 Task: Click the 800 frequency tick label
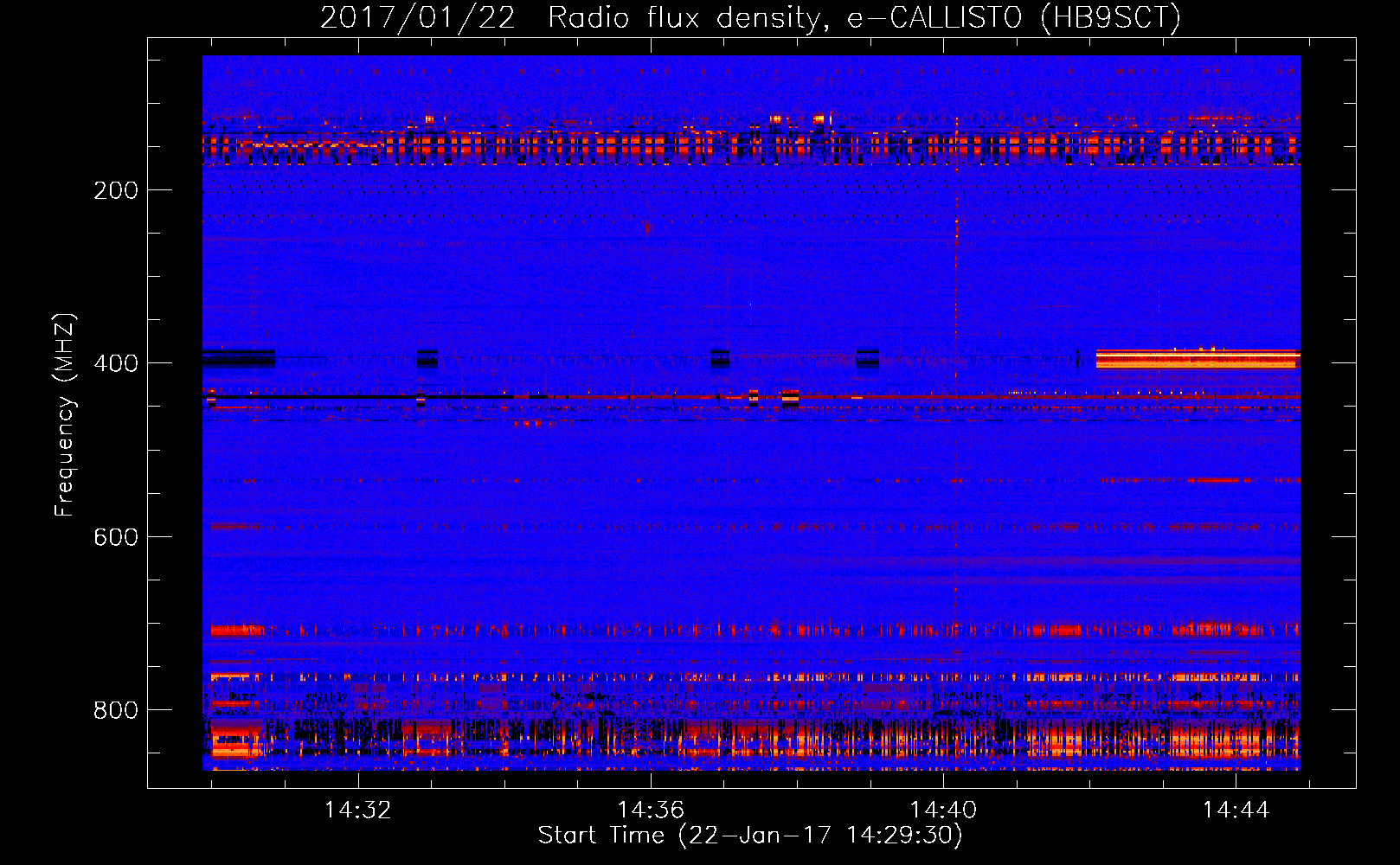116,710
